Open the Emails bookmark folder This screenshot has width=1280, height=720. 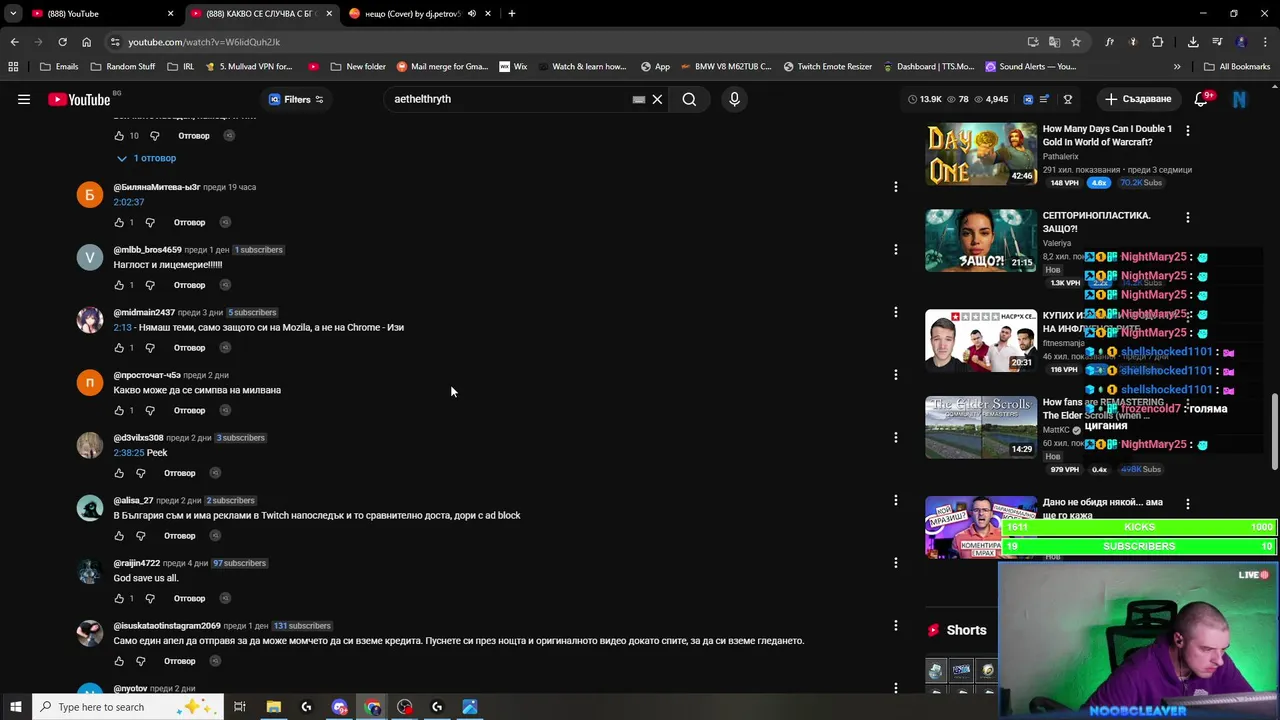(59, 67)
